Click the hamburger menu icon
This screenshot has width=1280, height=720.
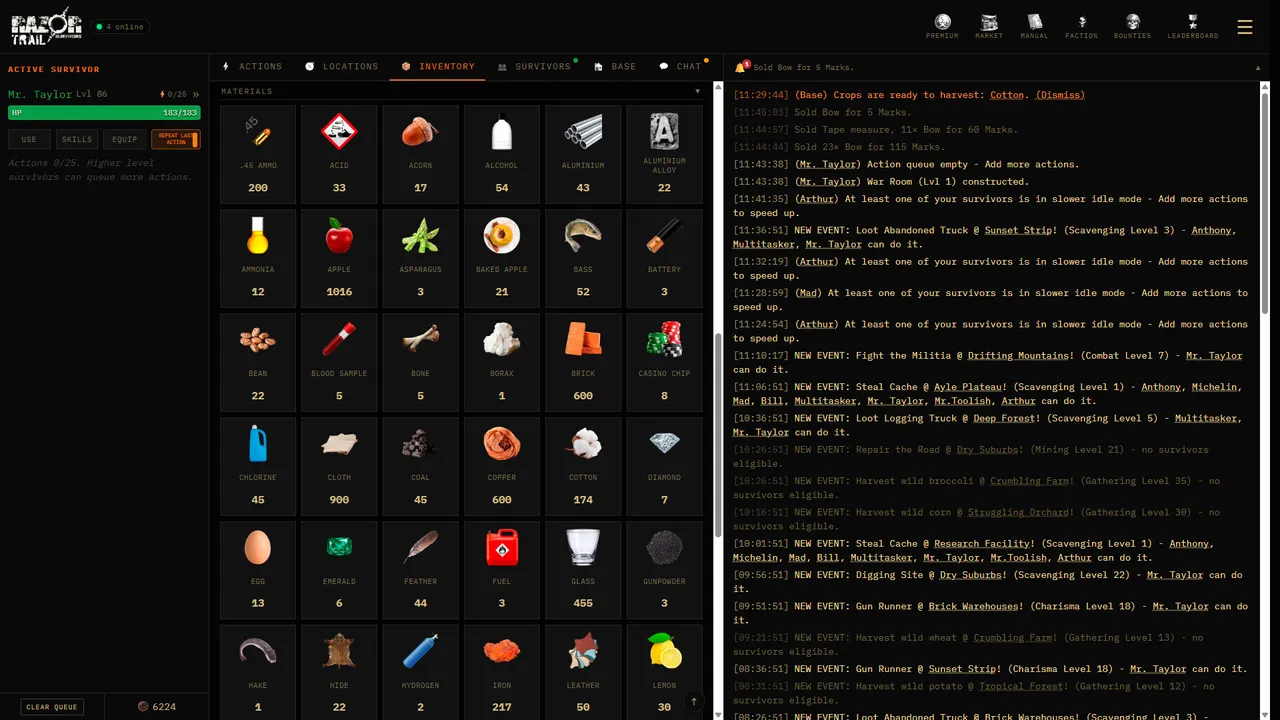(x=1245, y=27)
